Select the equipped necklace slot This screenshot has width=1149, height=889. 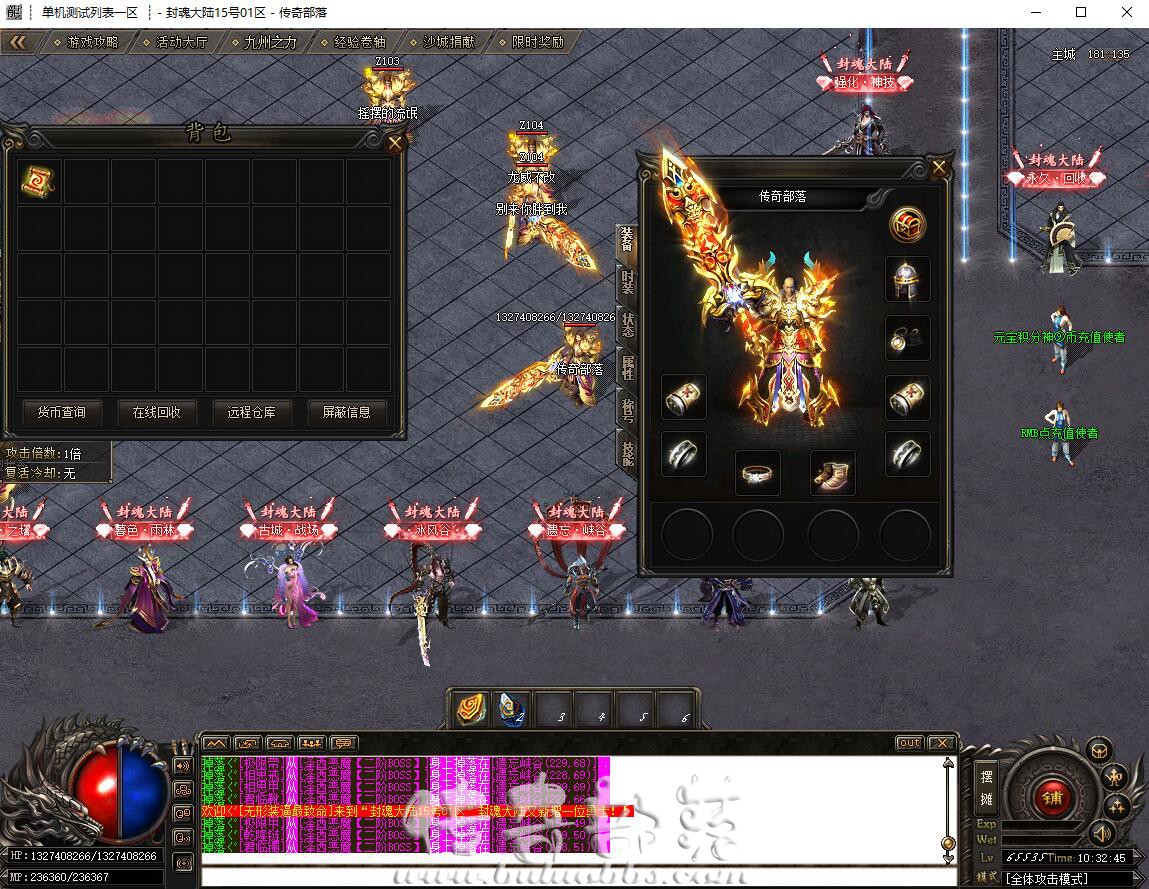(907, 338)
